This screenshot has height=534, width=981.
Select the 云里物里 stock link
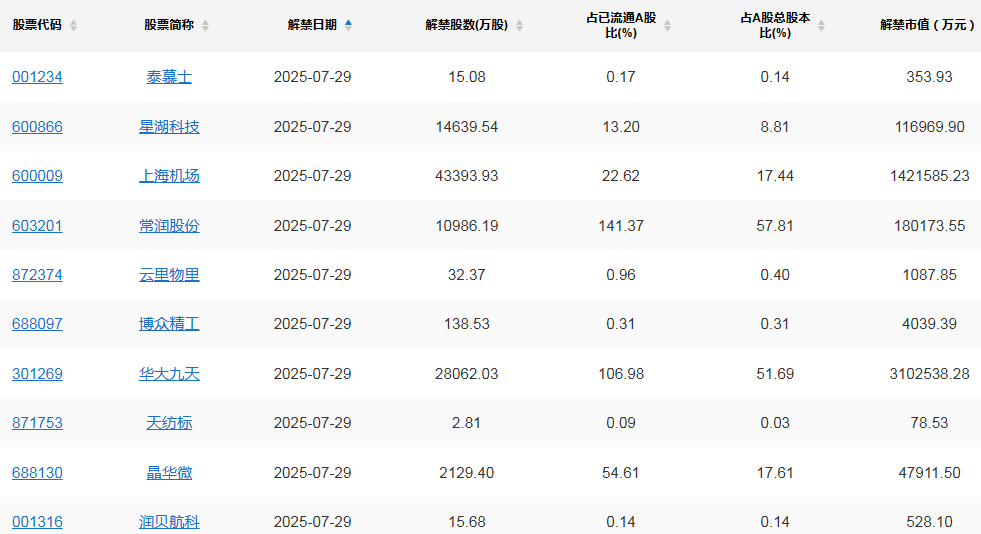[x=169, y=275]
